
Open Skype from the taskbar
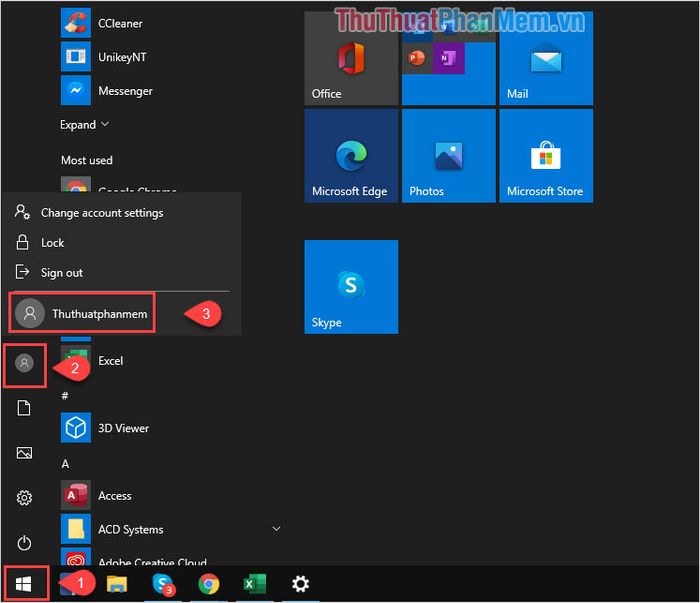(163, 584)
